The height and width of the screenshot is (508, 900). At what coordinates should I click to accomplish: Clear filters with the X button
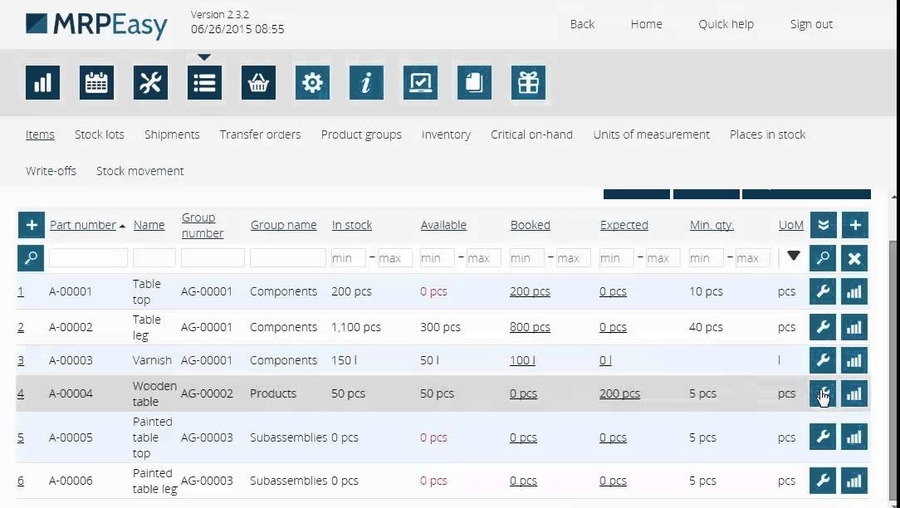[854, 258]
